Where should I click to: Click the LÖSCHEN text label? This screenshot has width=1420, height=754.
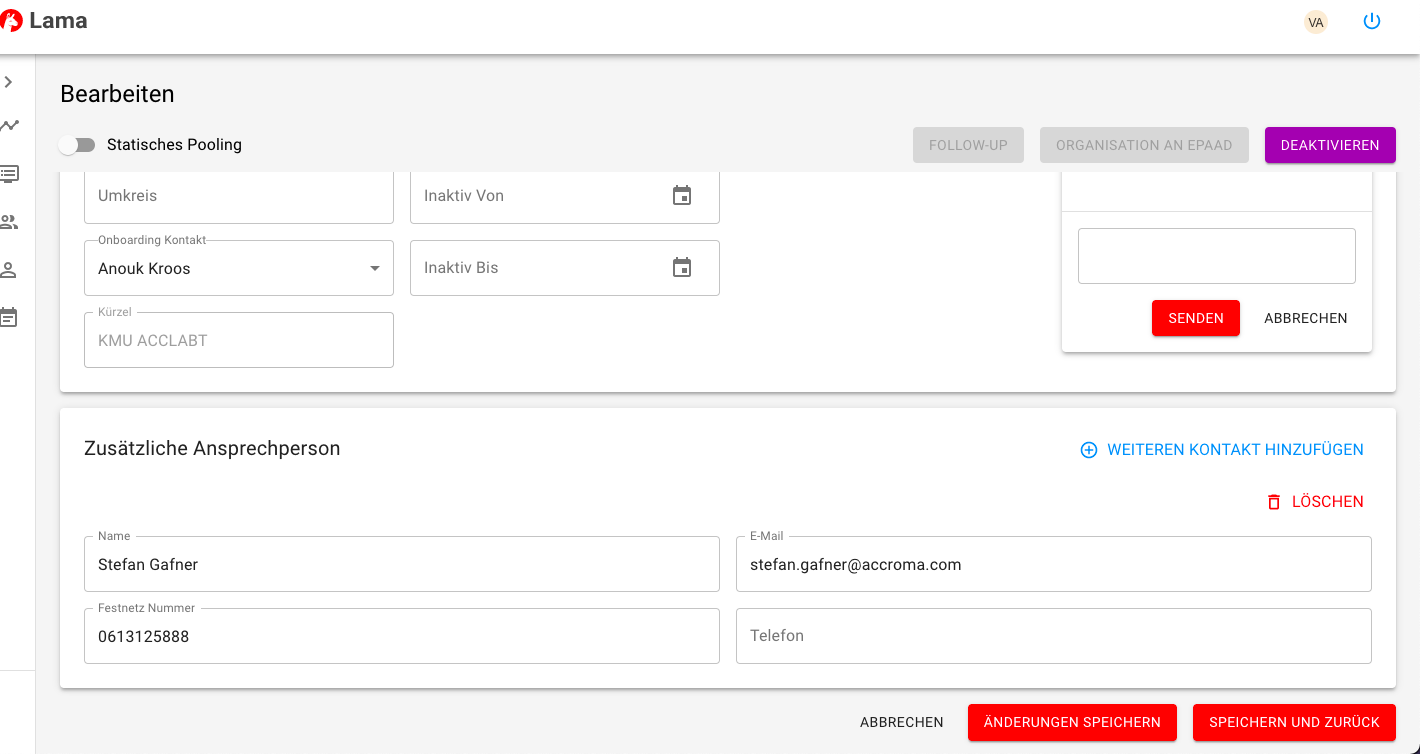(x=1328, y=502)
